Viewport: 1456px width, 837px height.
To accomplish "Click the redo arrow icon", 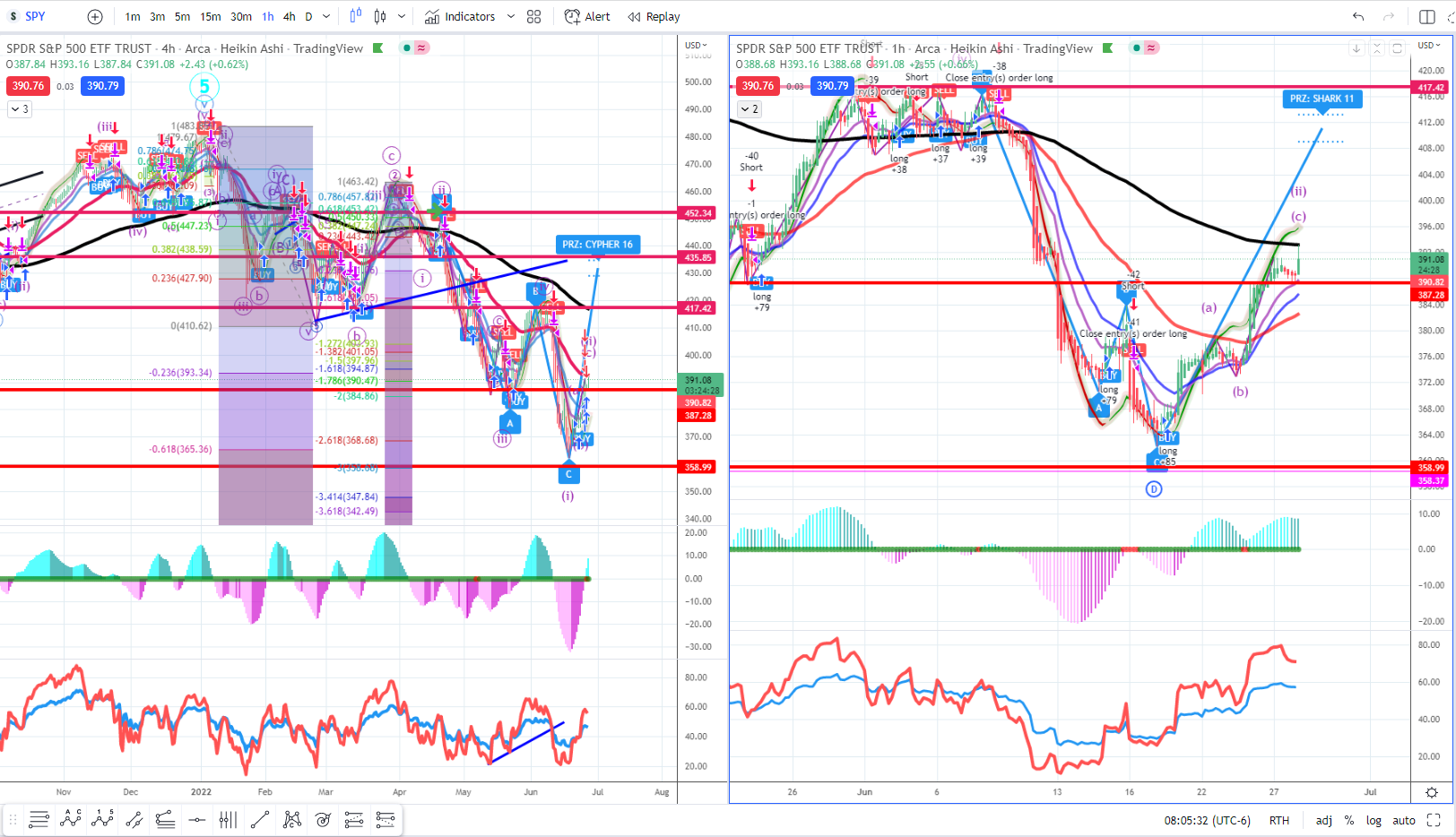I will tap(1389, 16).
